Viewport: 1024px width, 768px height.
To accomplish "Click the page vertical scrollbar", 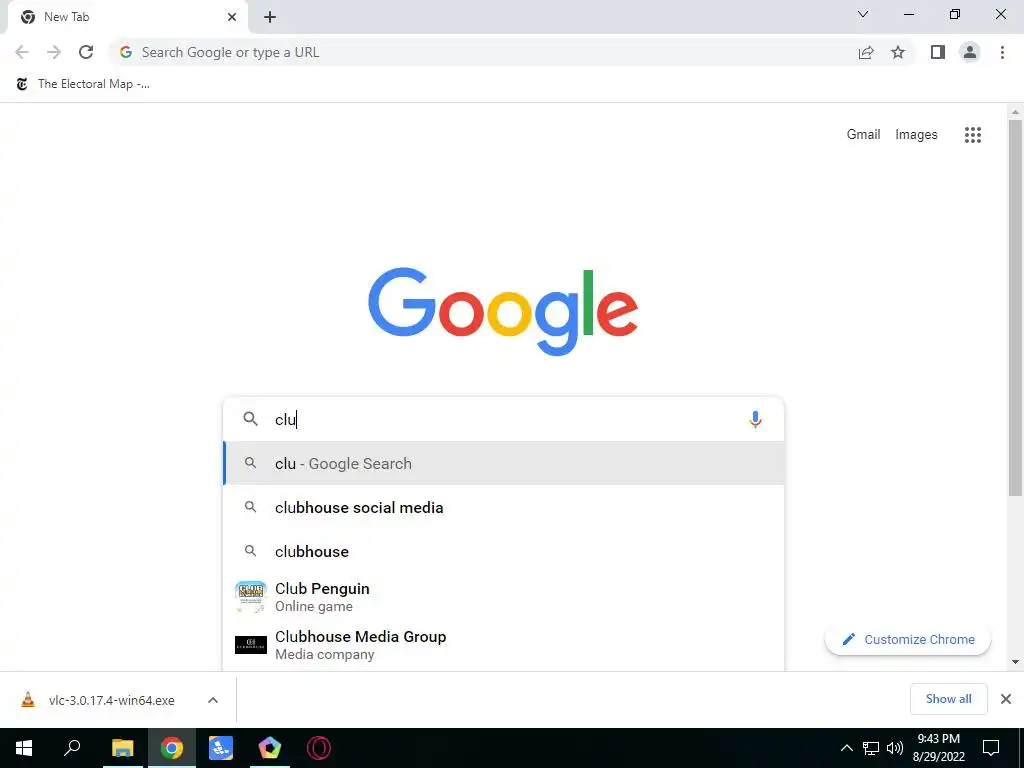I will click(x=1015, y=307).
